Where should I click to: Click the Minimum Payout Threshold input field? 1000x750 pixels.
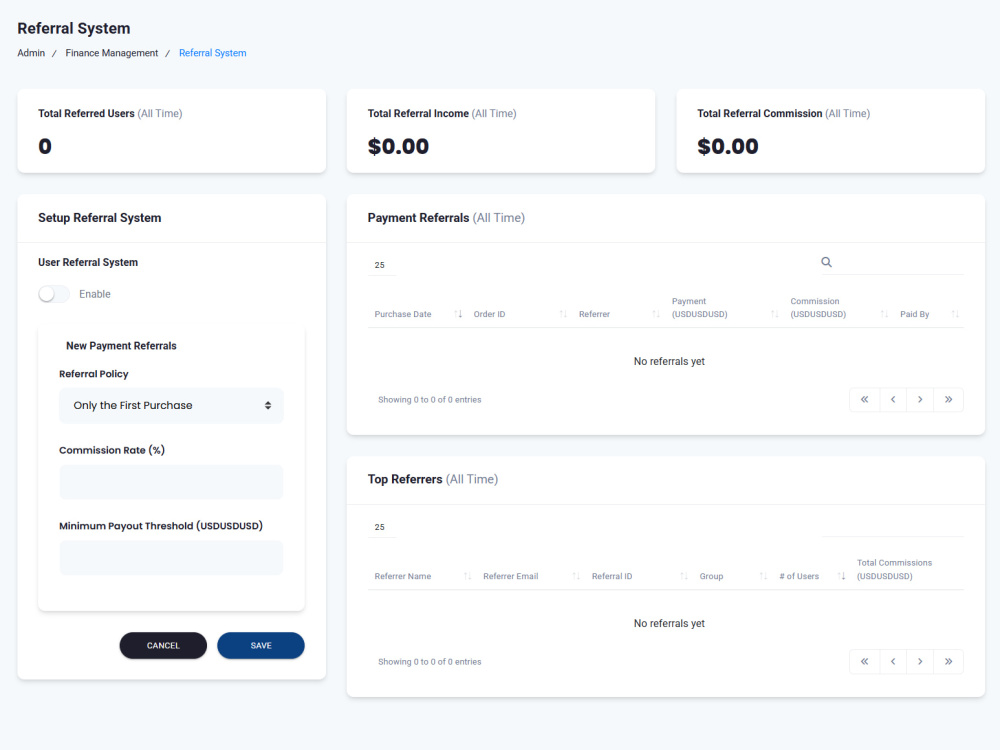click(171, 558)
